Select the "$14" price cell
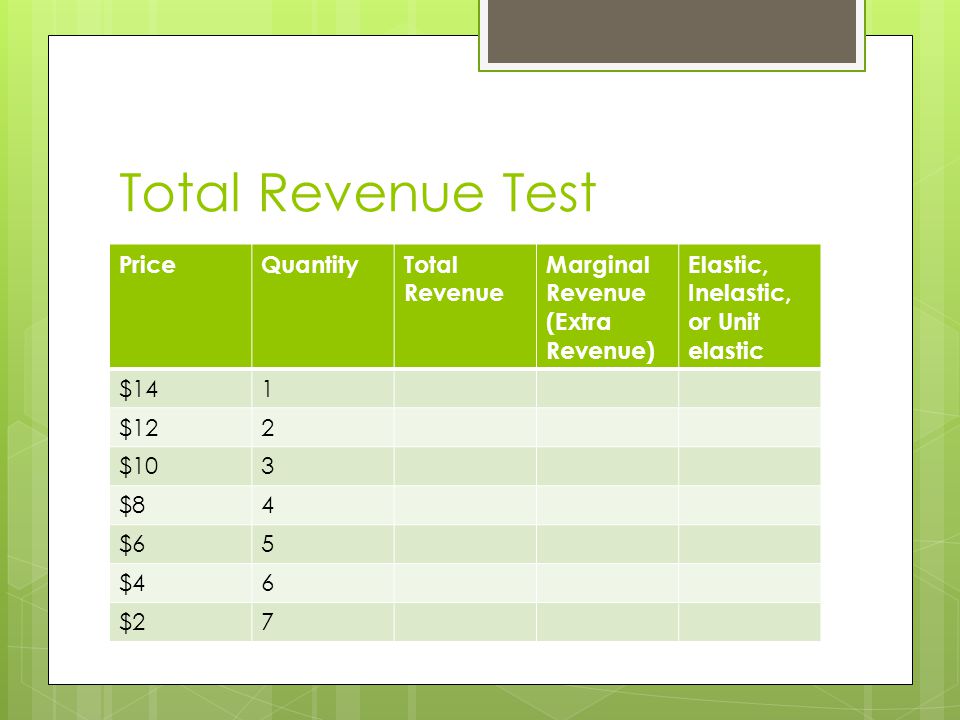The height and width of the screenshot is (720, 960). click(x=181, y=389)
